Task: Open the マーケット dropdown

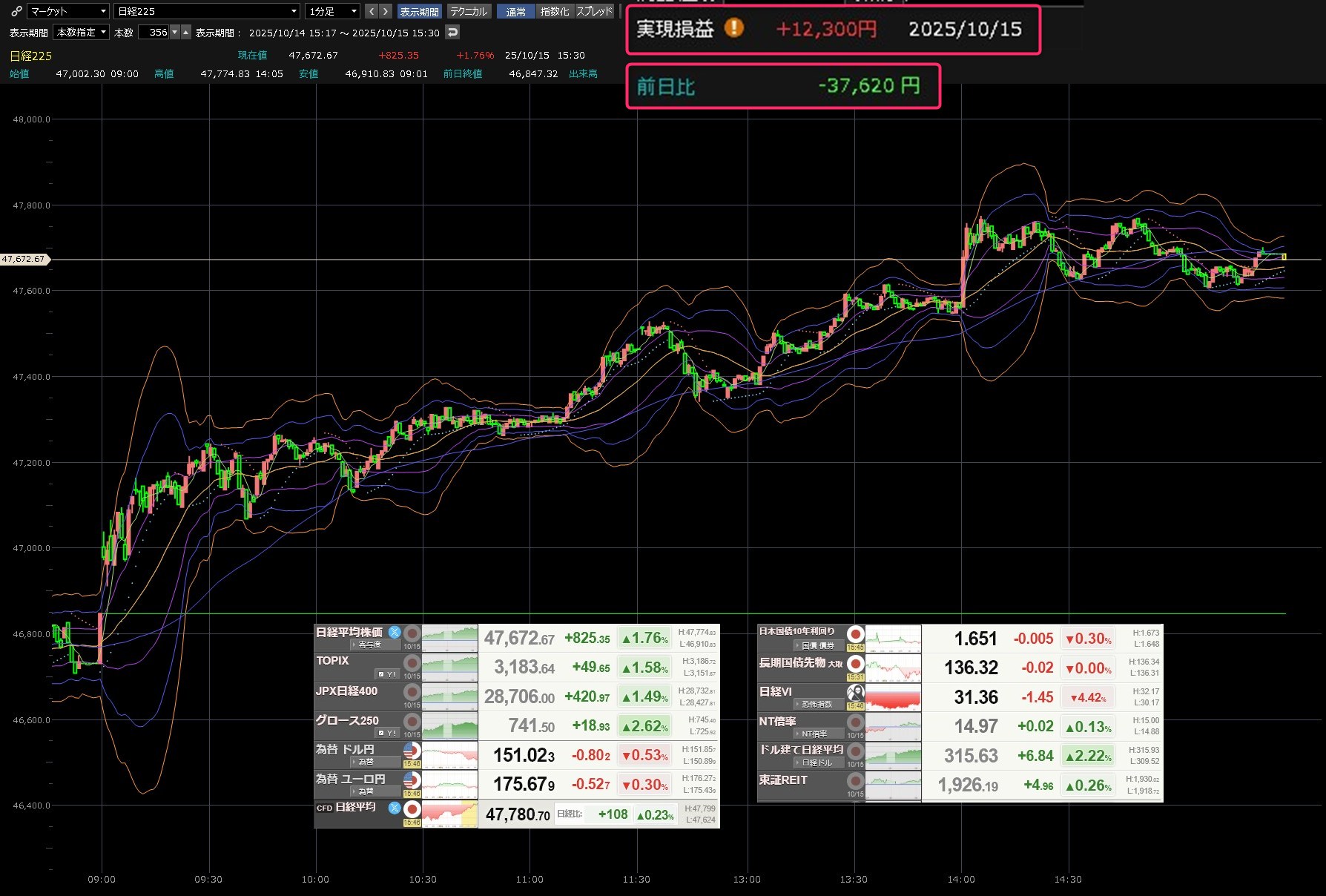Action: tap(68, 11)
